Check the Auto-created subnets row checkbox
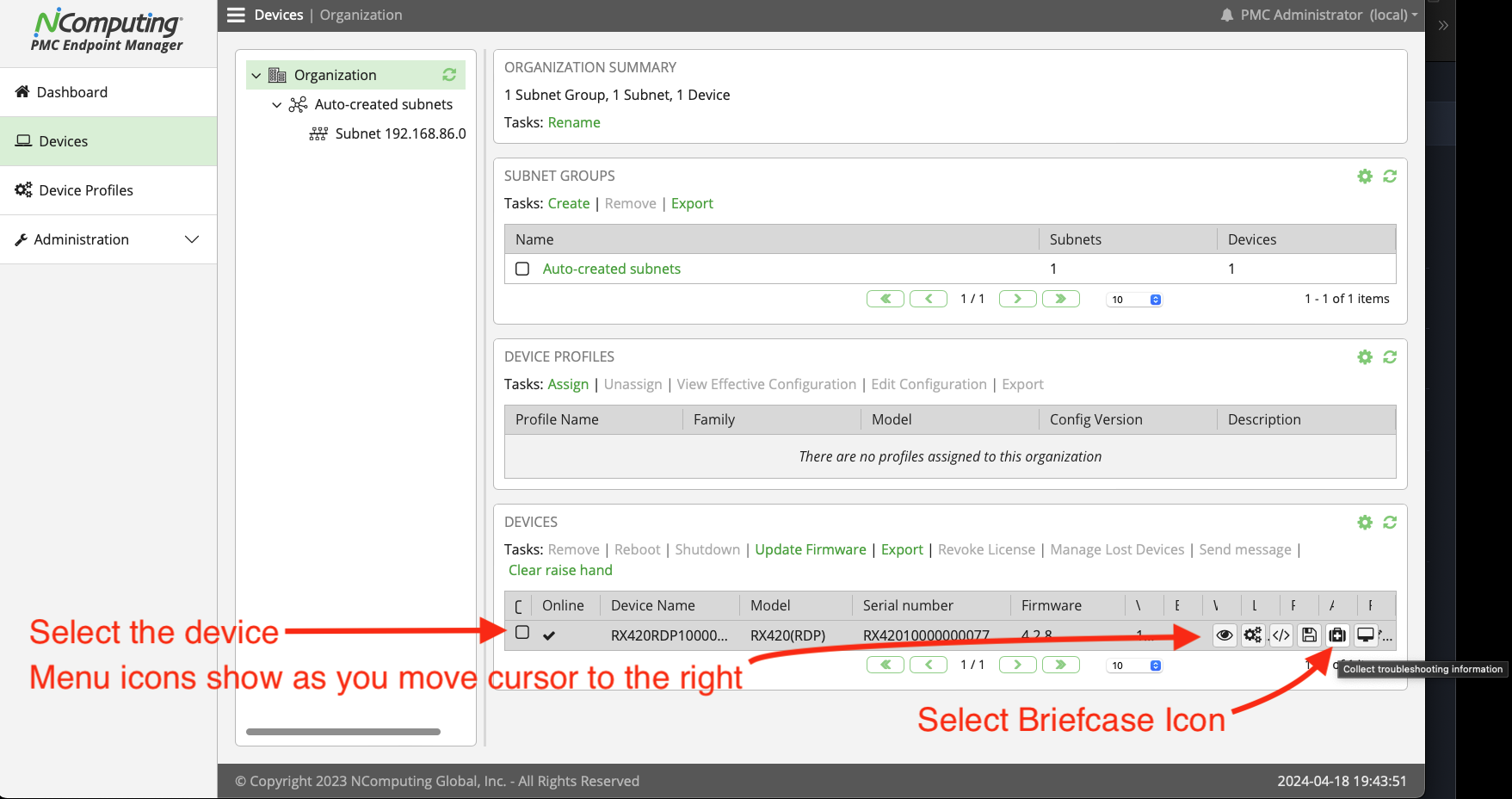The image size is (1512, 799). (x=522, y=269)
